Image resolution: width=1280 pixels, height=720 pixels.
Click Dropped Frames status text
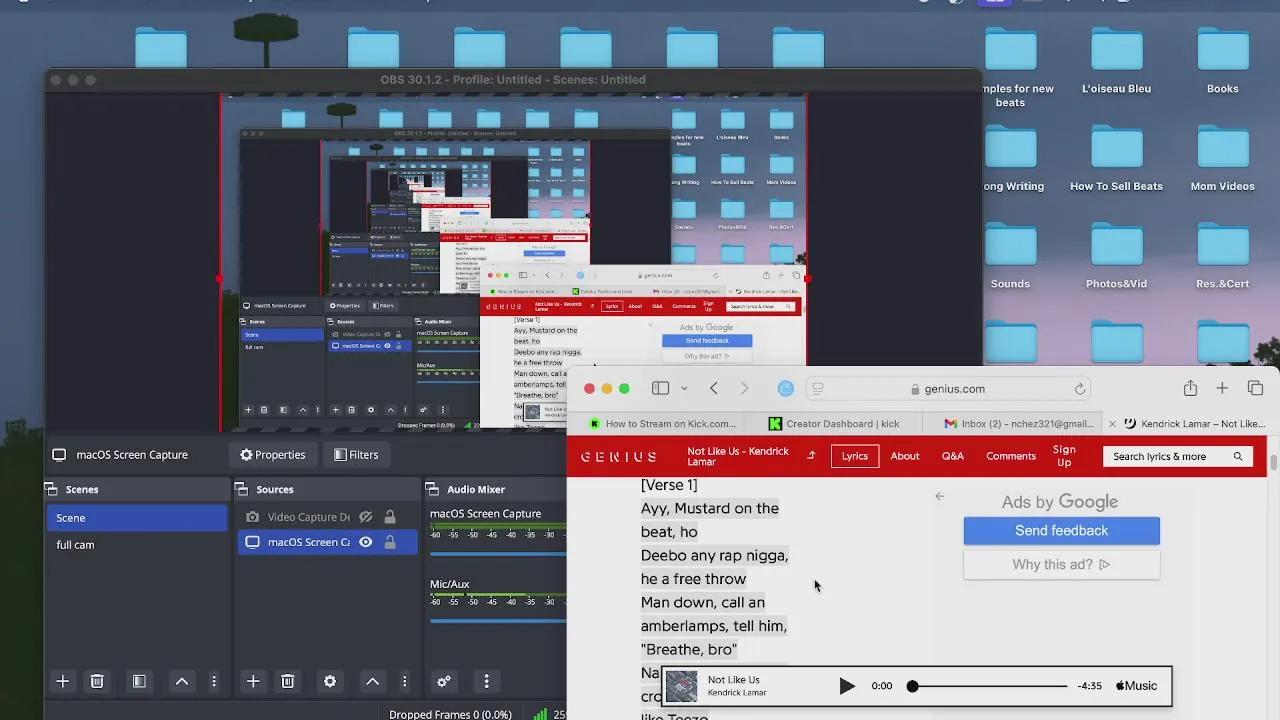pos(450,714)
